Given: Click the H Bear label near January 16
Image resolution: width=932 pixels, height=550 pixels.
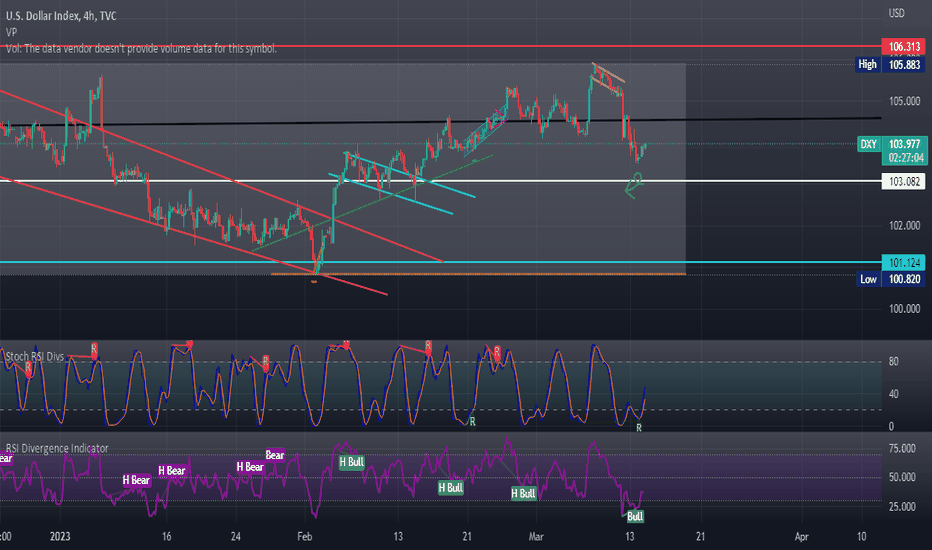Looking at the screenshot, I should (172, 471).
